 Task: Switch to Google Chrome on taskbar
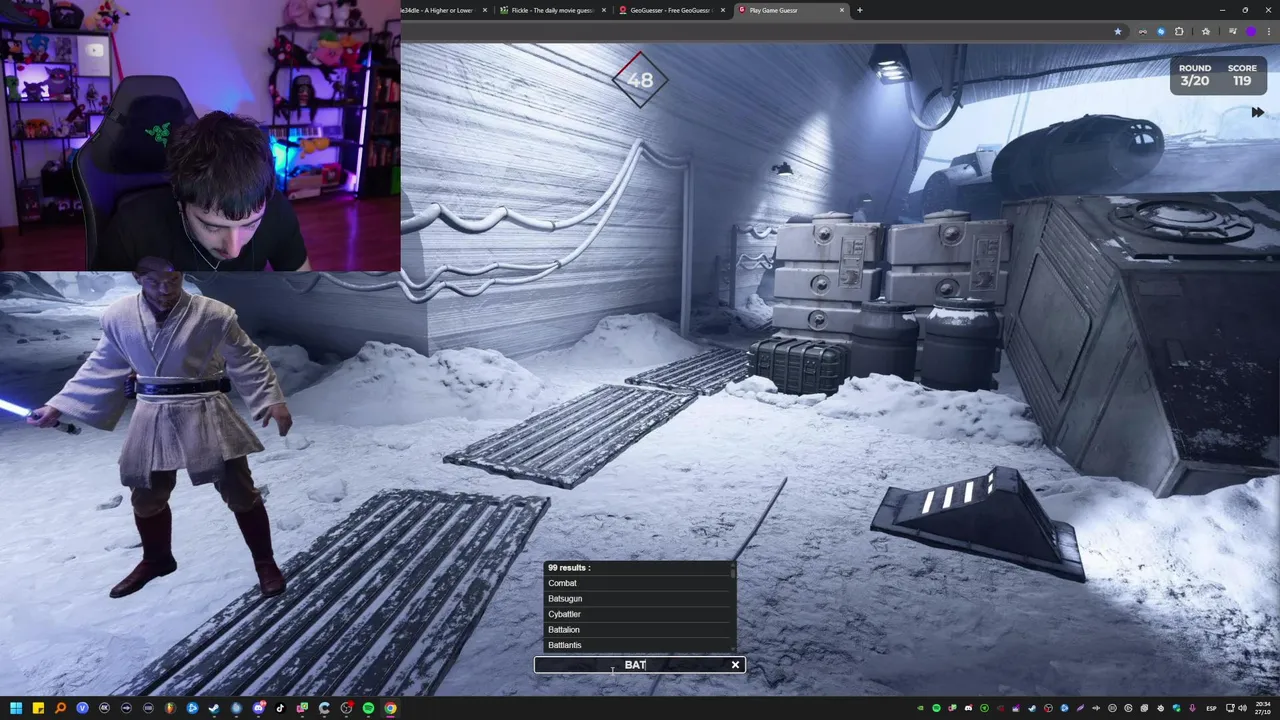click(x=390, y=708)
